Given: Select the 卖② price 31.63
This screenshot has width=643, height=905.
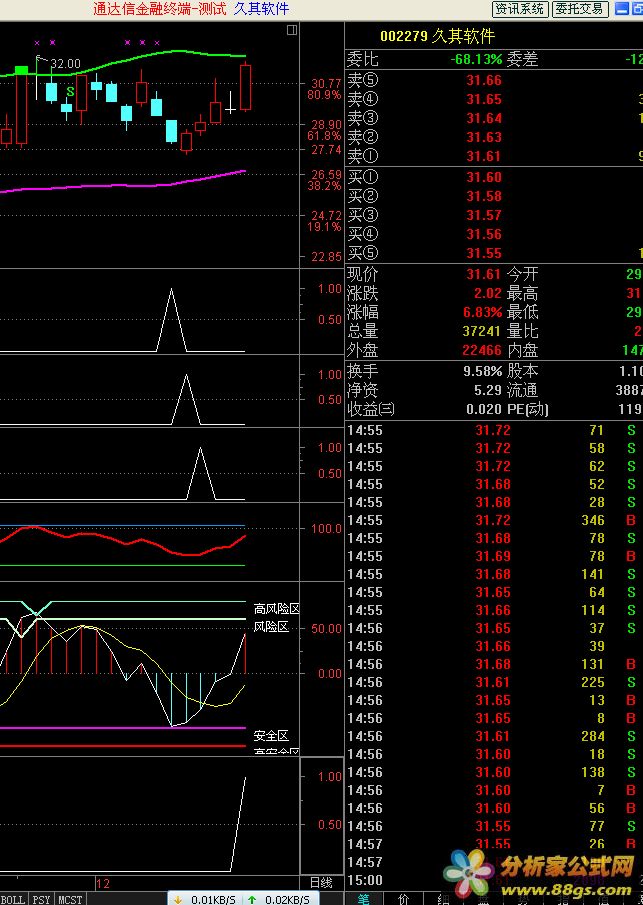Looking at the screenshot, I should tap(484, 137).
